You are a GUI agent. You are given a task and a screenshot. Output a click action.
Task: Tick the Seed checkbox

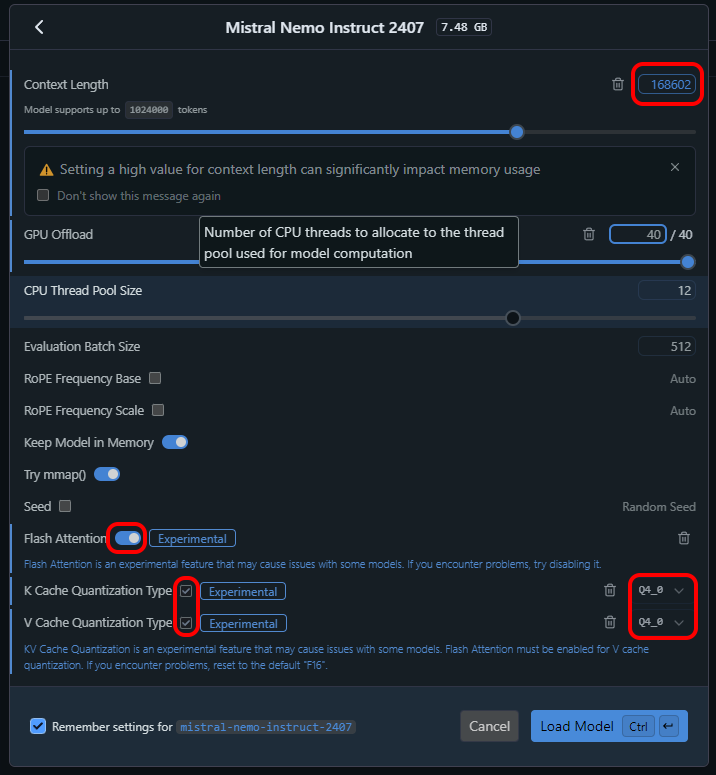pyautogui.click(x=65, y=506)
